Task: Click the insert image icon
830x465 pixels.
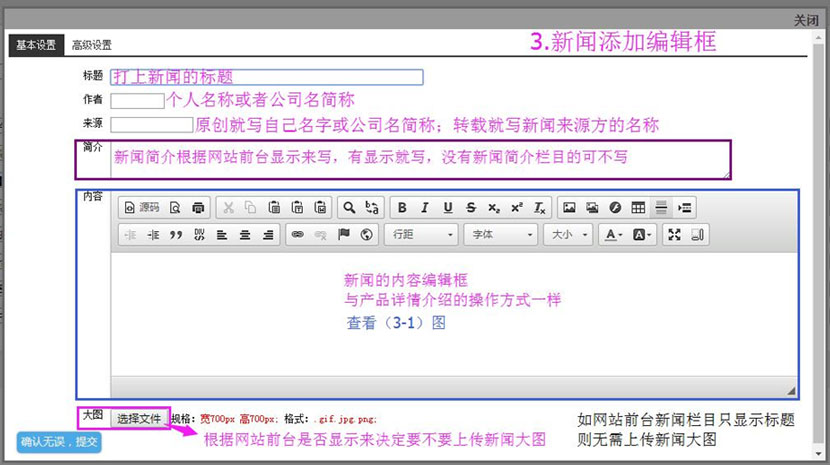Action: pyautogui.click(x=569, y=208)
